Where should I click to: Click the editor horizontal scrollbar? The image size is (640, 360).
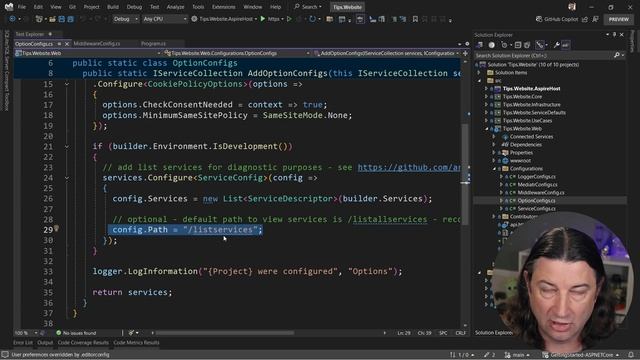(x=225, y=333)
